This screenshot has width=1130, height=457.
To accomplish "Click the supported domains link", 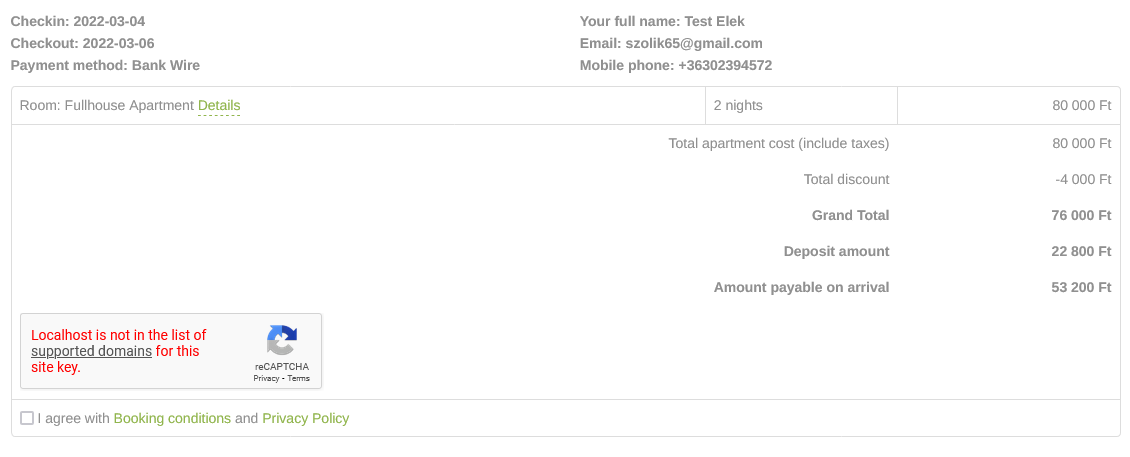I will 91,351.
